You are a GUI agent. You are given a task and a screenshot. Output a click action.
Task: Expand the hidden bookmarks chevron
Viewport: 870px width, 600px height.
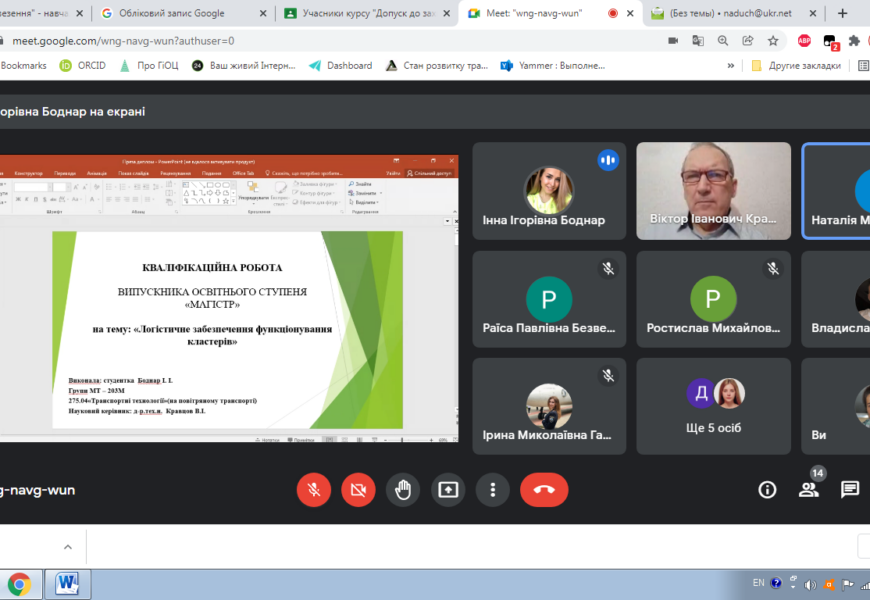[x=731, y=66]
